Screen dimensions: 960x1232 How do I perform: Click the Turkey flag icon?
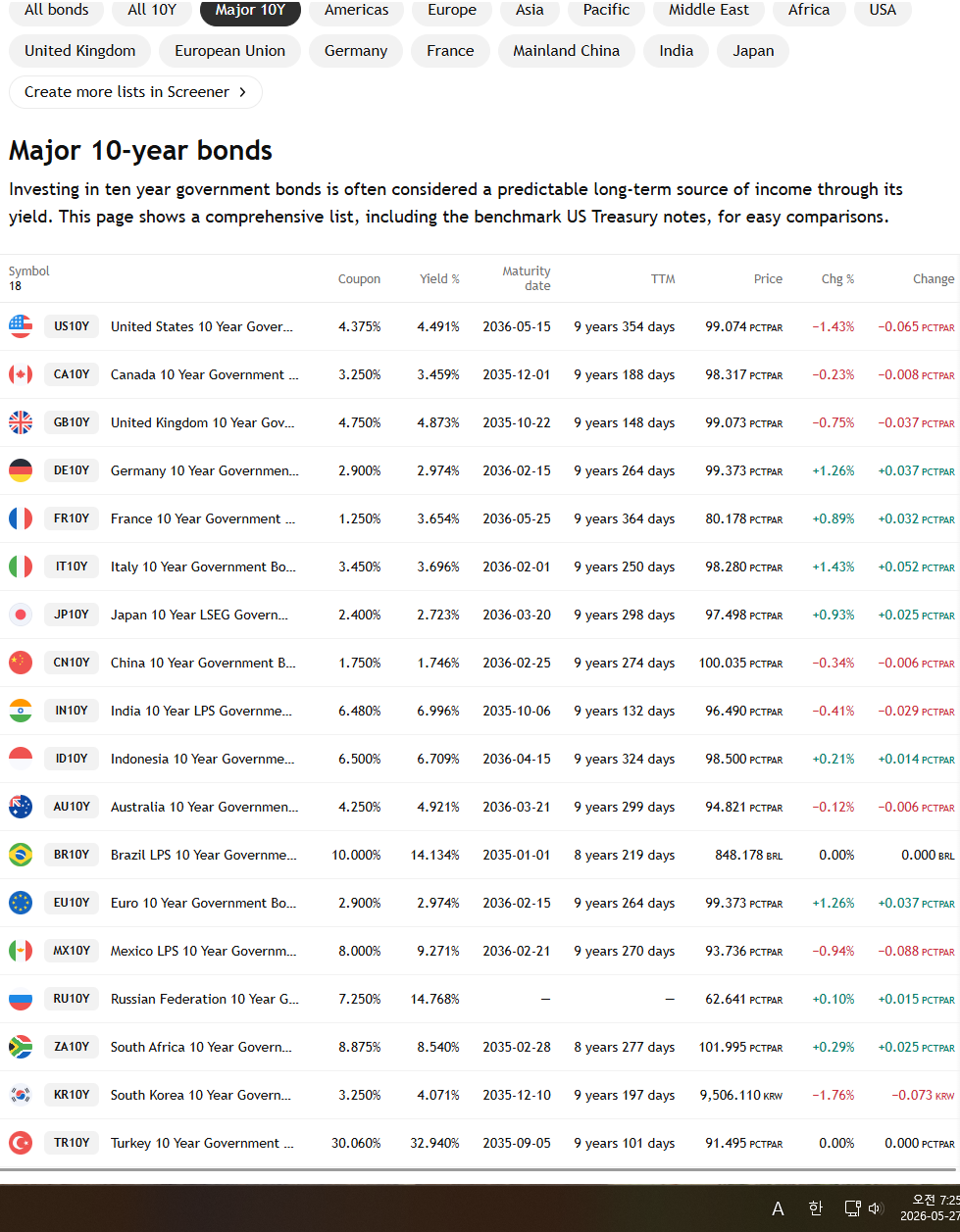[21, 1143]
